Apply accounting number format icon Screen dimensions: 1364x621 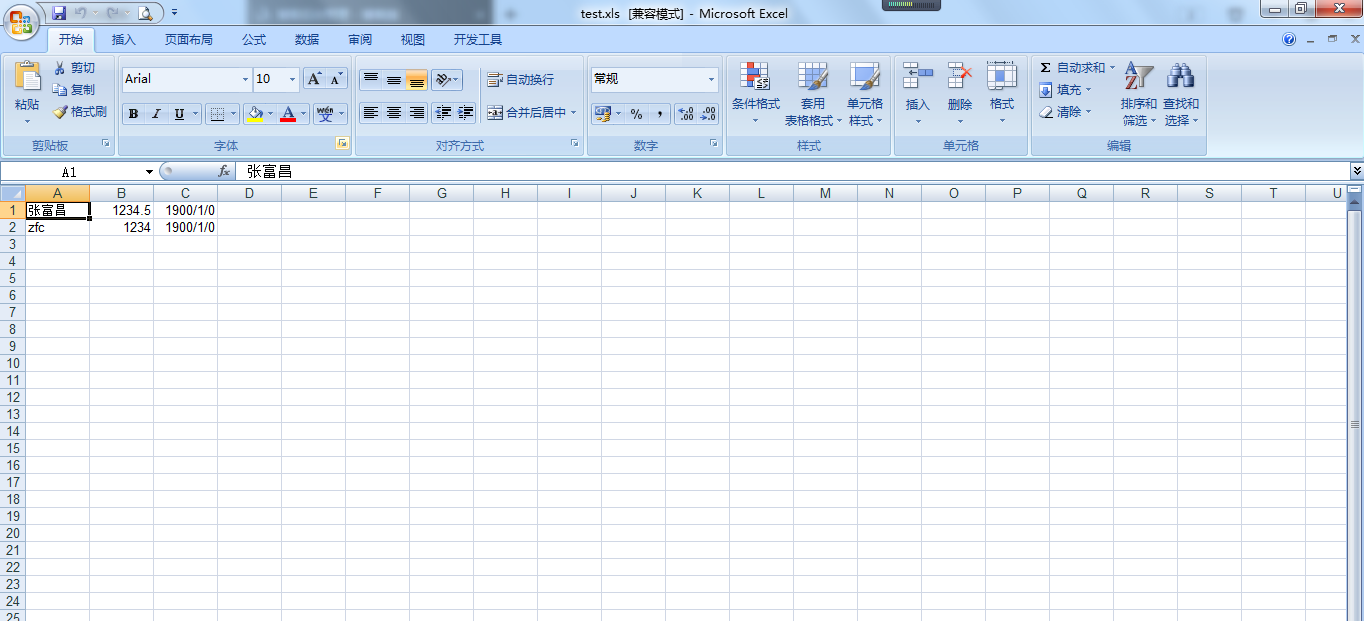(x=602, y=114)
